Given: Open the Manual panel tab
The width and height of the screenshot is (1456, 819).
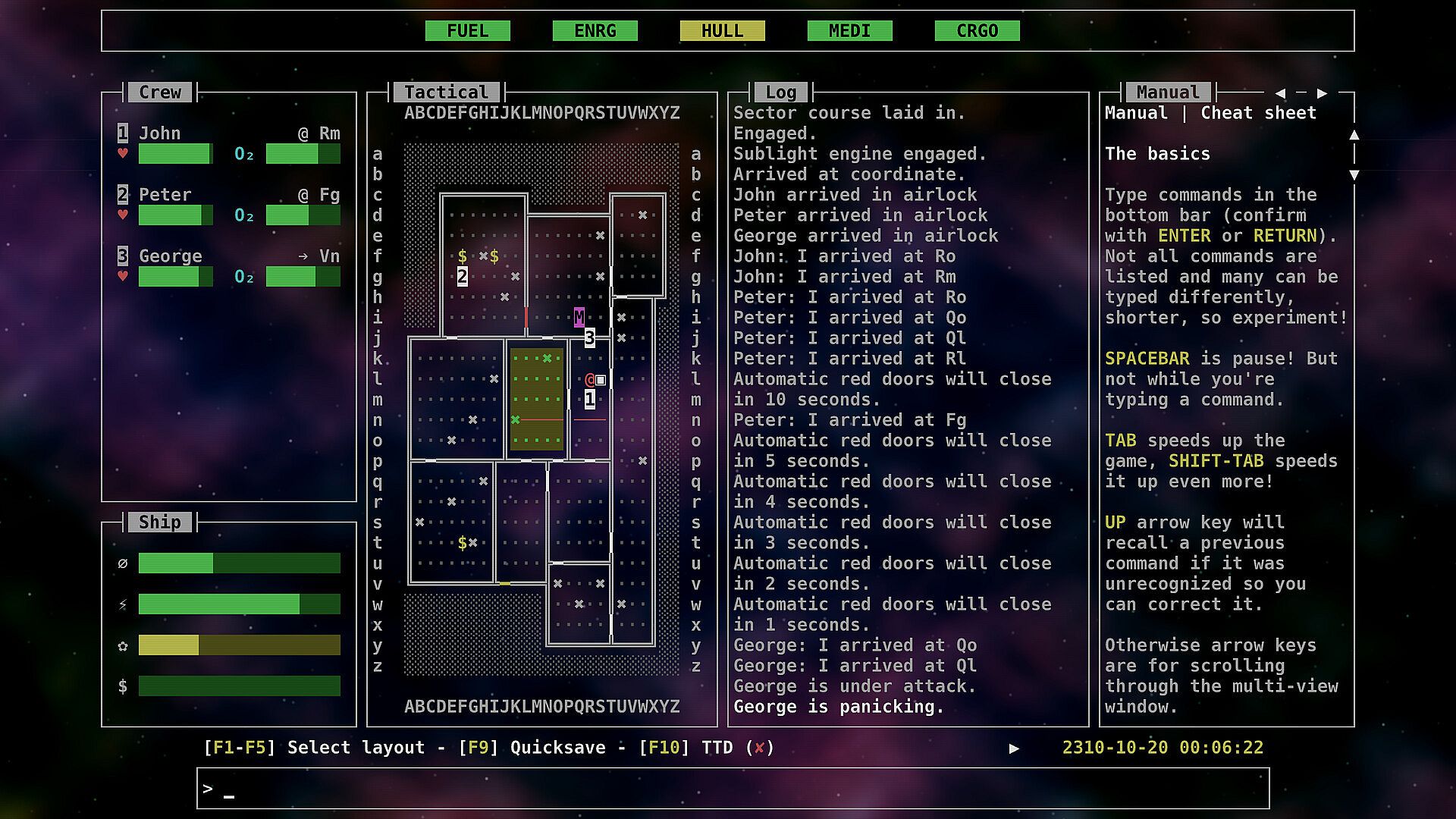Looking at the screenshot, I should (1168, 93).
